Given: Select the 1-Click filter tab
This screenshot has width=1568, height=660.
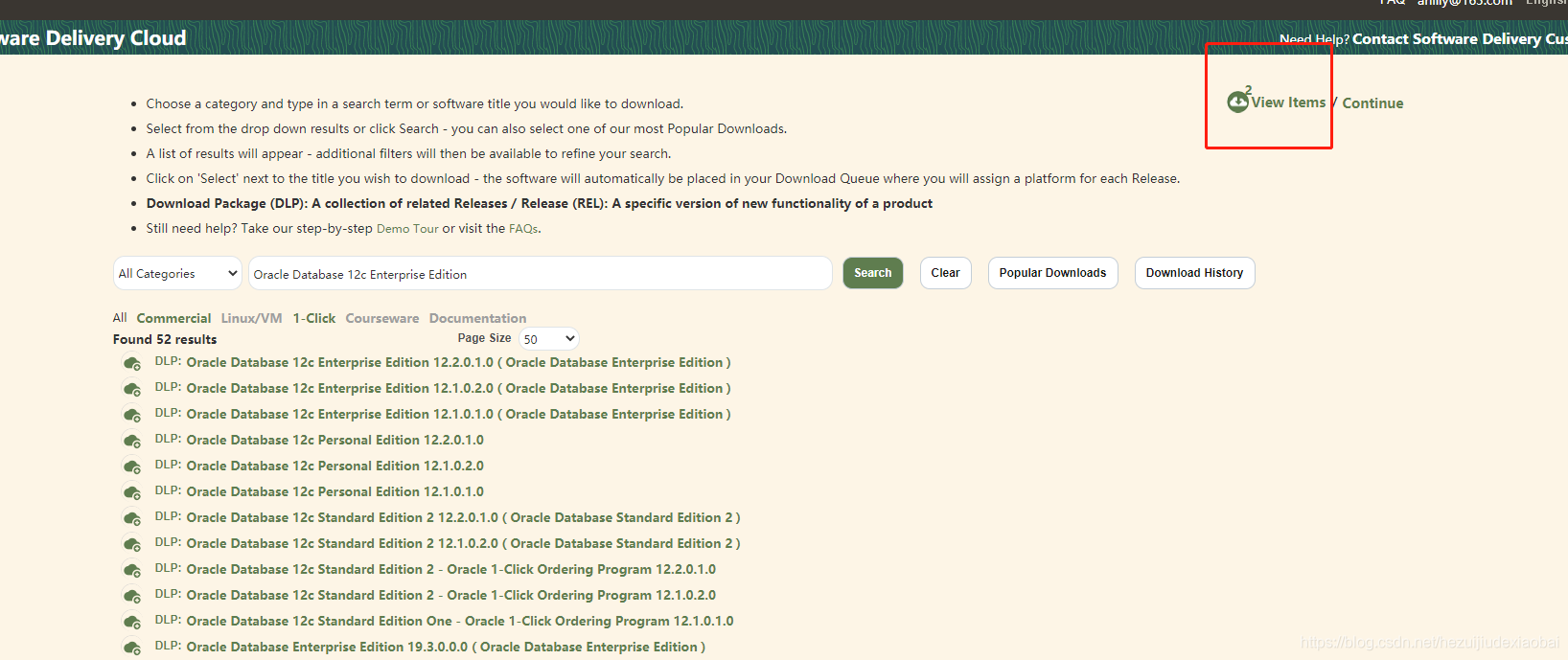Looking at the screenshot, I should click(314, 318).
